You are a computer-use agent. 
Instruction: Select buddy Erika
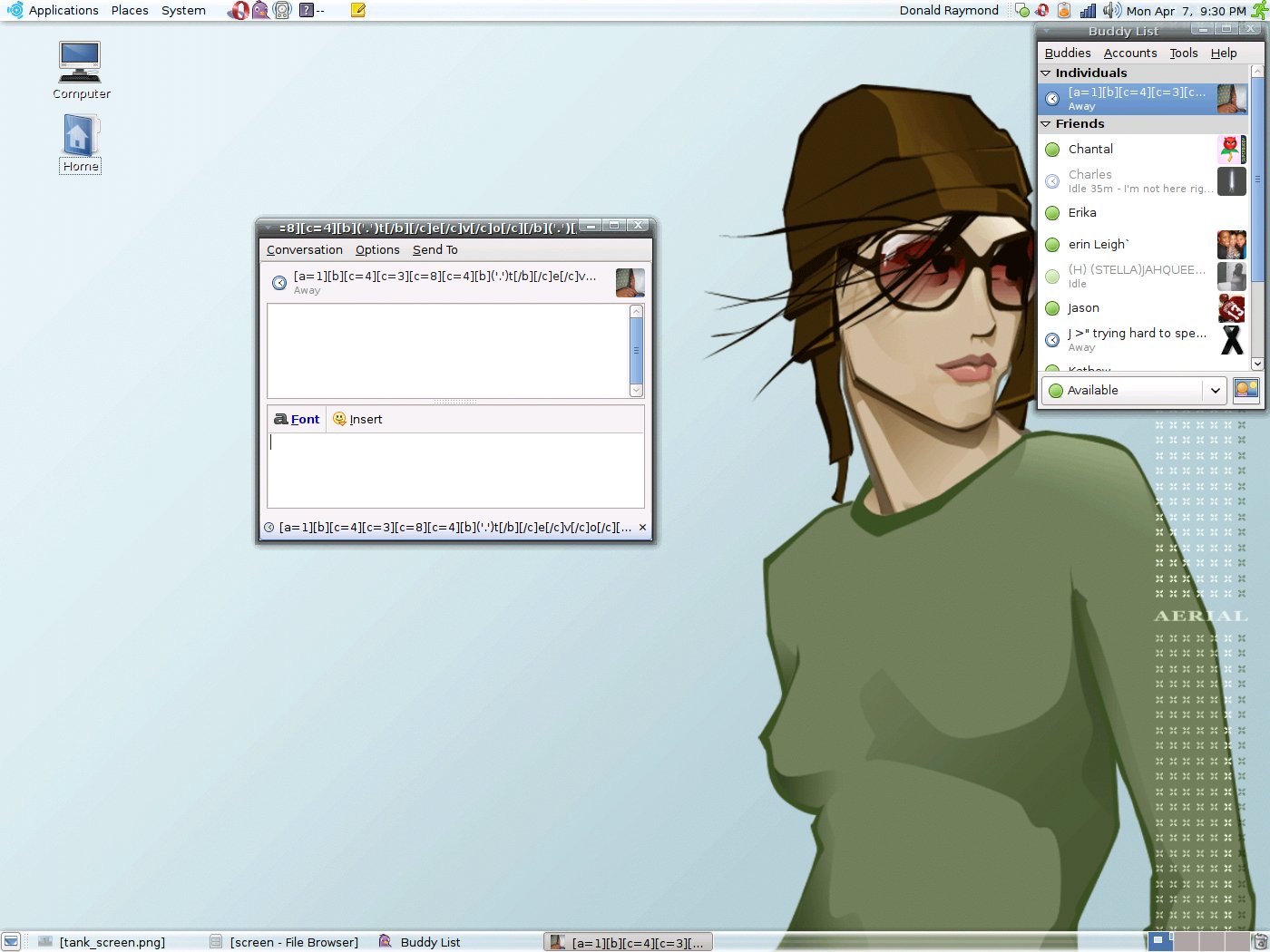pyautogui.click(x=1143, y=213)
